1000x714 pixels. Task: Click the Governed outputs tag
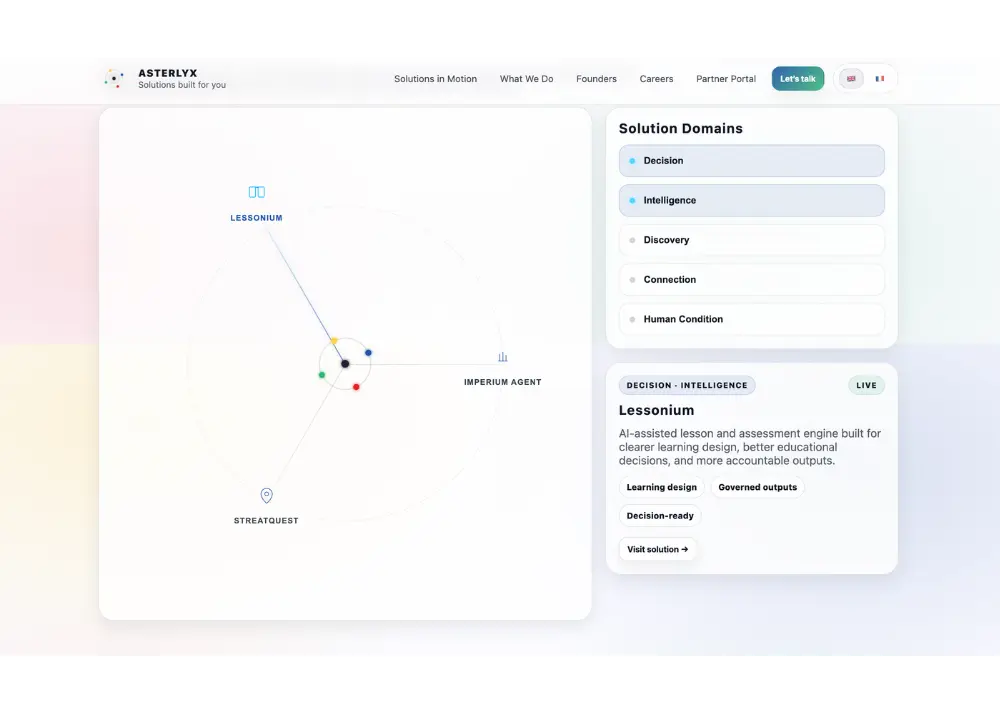click(758, 487)
